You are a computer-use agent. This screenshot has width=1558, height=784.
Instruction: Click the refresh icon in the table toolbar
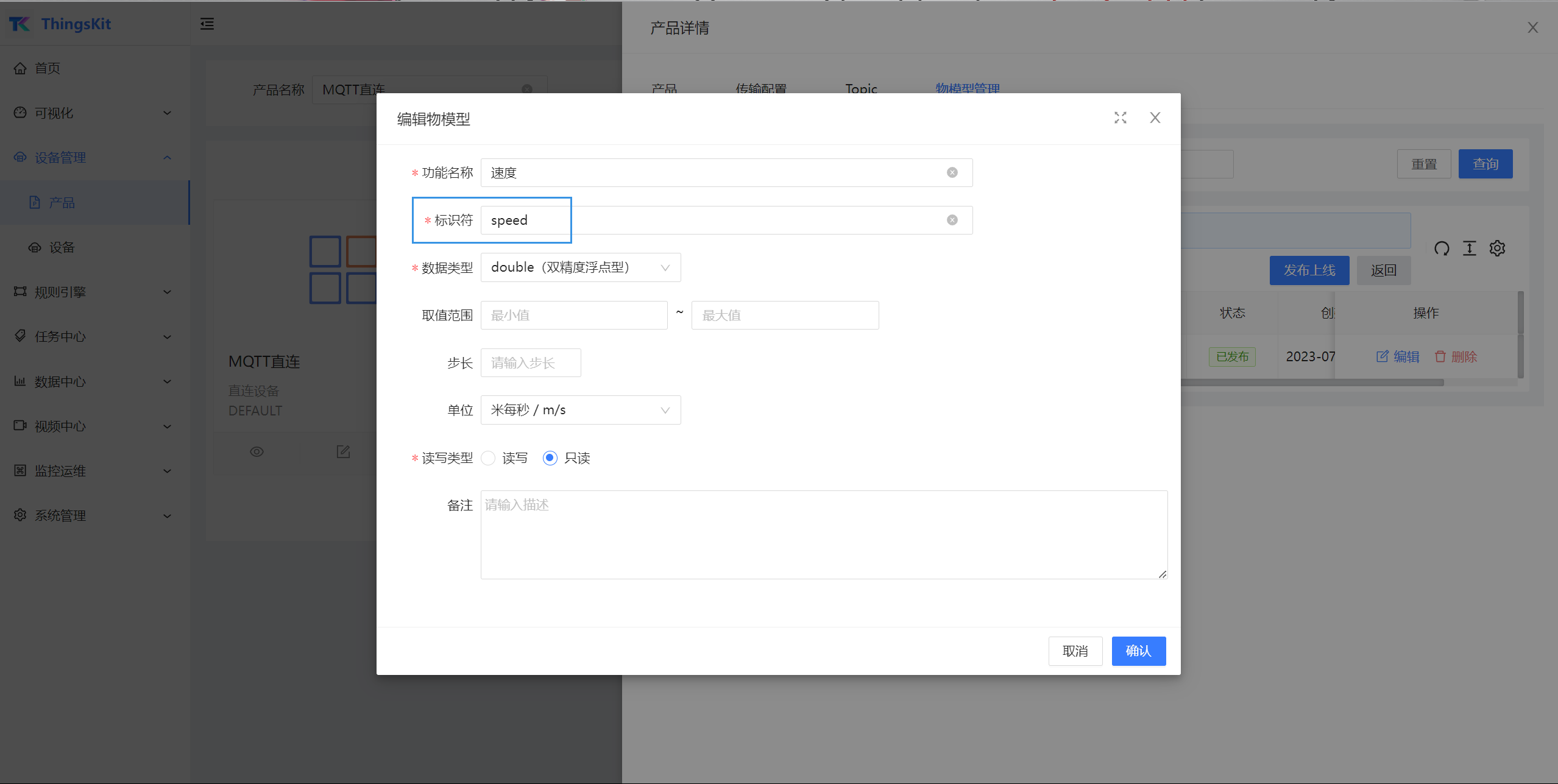coord(1441,249)
